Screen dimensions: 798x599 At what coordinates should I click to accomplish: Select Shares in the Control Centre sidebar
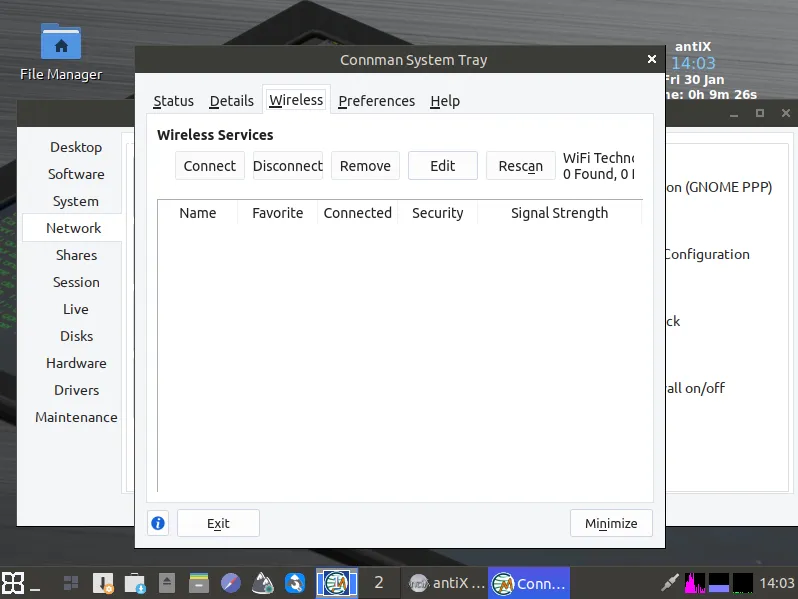pyautogui.click(x=76, y=255)
